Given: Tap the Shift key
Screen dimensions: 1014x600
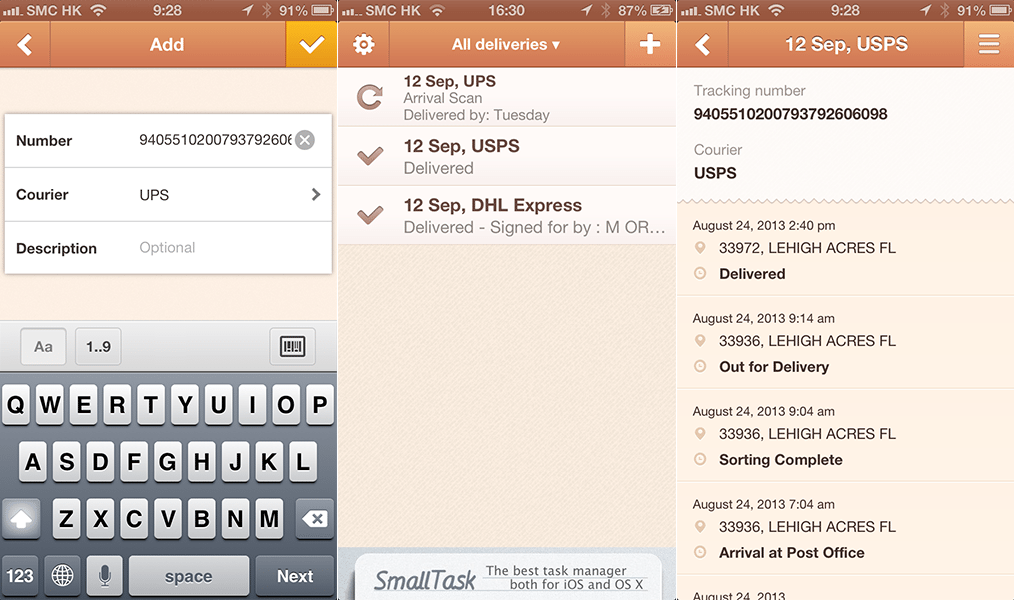Looking at the screenshot, I should coord(21,519).
